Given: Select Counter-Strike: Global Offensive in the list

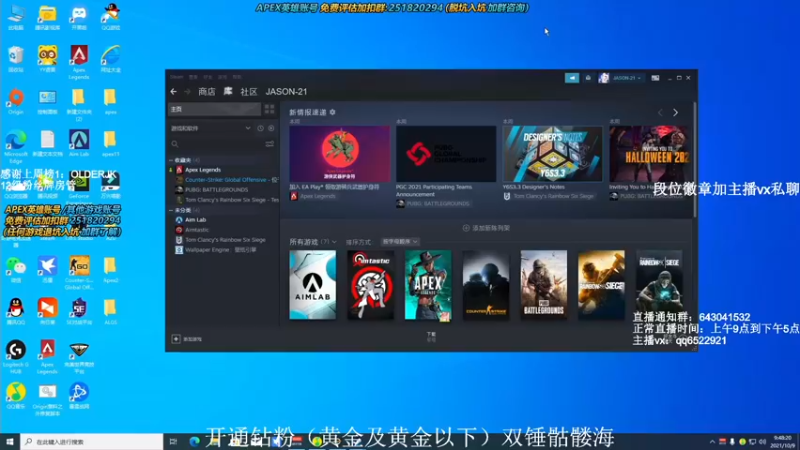Looking at the screenshot, I should [227, 180].
